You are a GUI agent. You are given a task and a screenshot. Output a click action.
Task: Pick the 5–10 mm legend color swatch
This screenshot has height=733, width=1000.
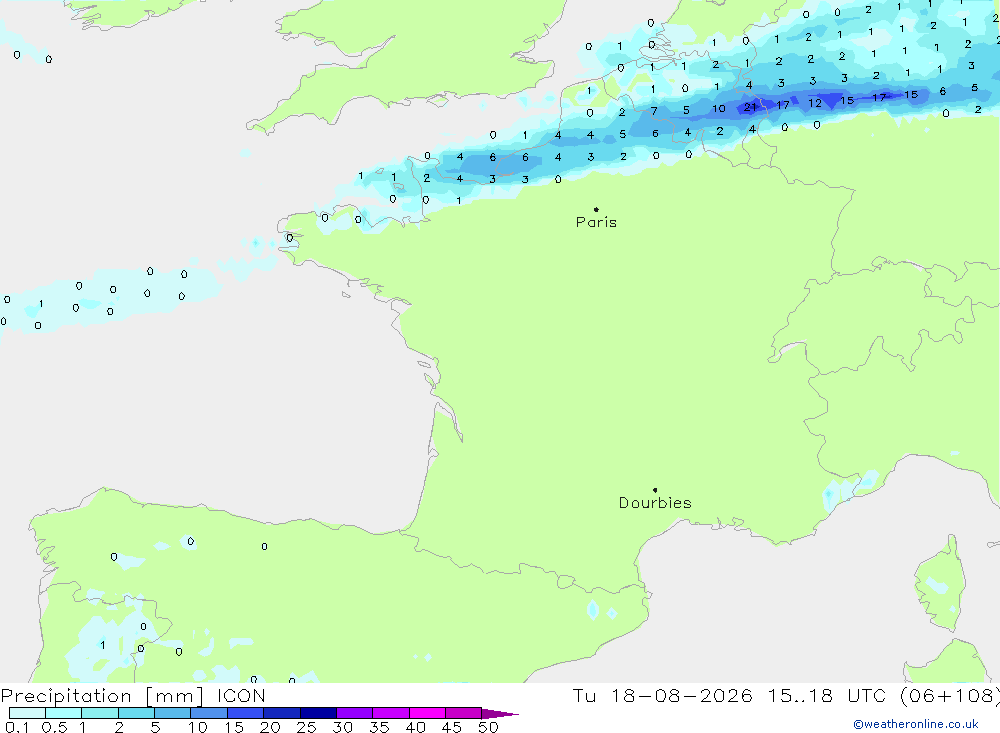click(x=172, y=713)
